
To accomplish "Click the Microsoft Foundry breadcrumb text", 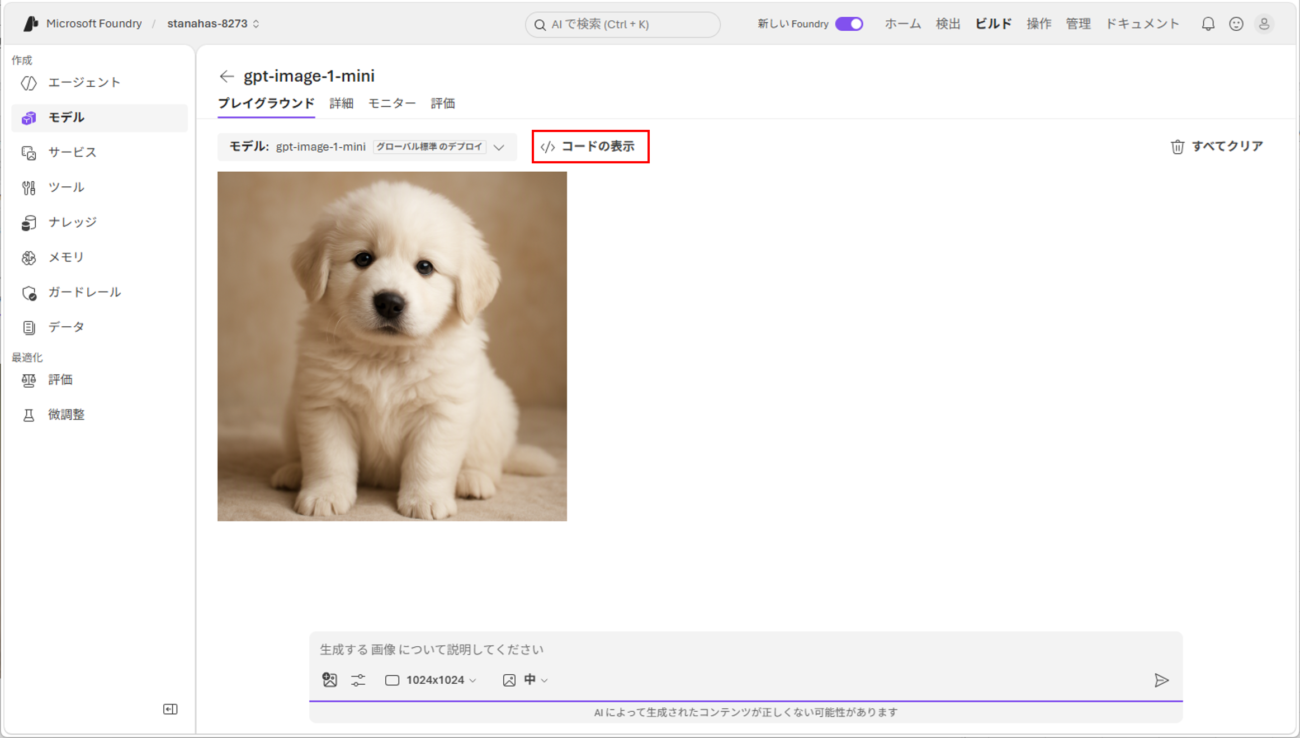I will click(x=94, y=24).
